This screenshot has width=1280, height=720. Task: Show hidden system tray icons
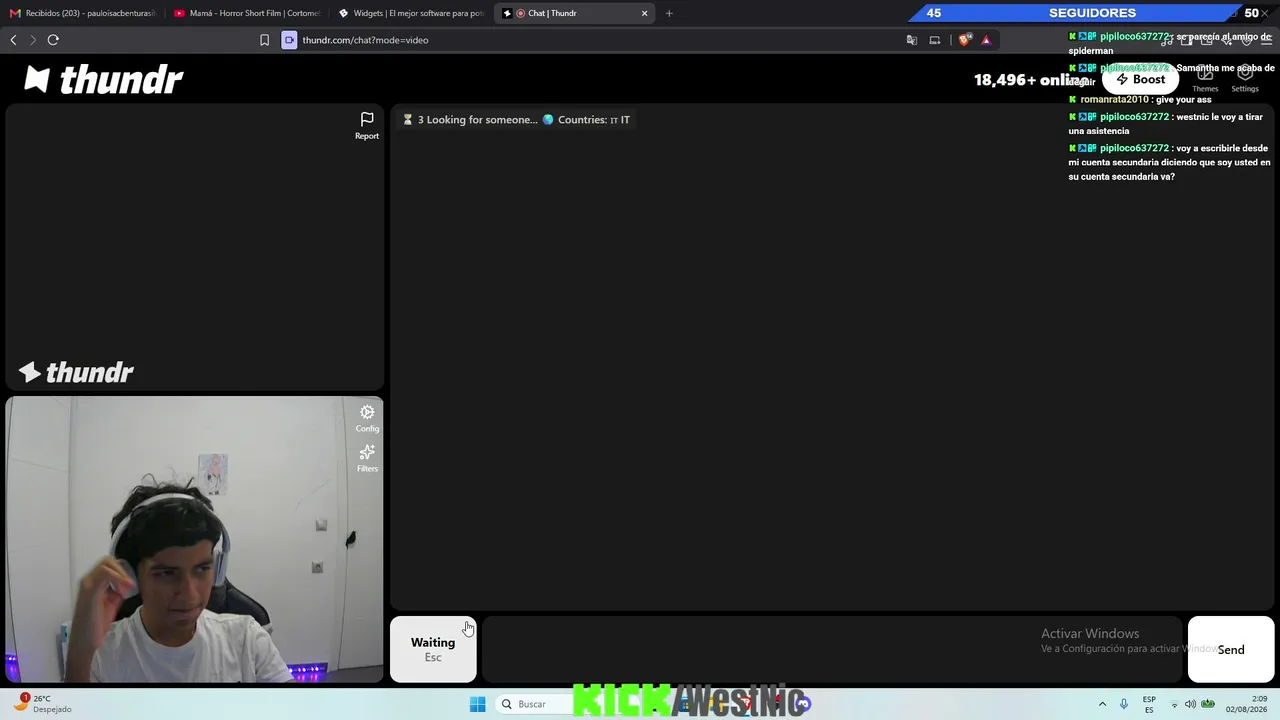tap(1102, 704)
